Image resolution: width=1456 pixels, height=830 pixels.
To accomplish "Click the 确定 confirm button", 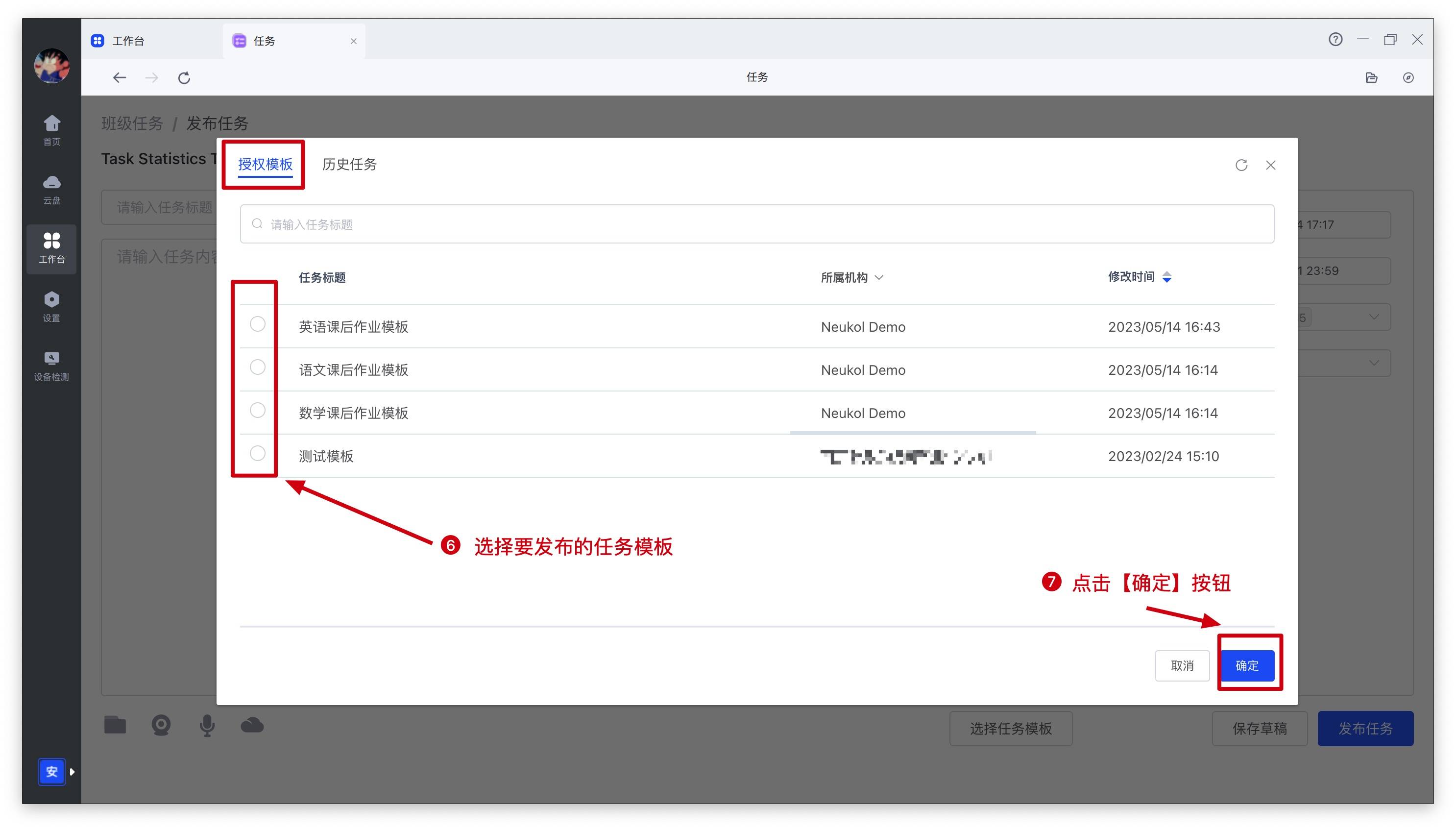I will (1247, 665).
